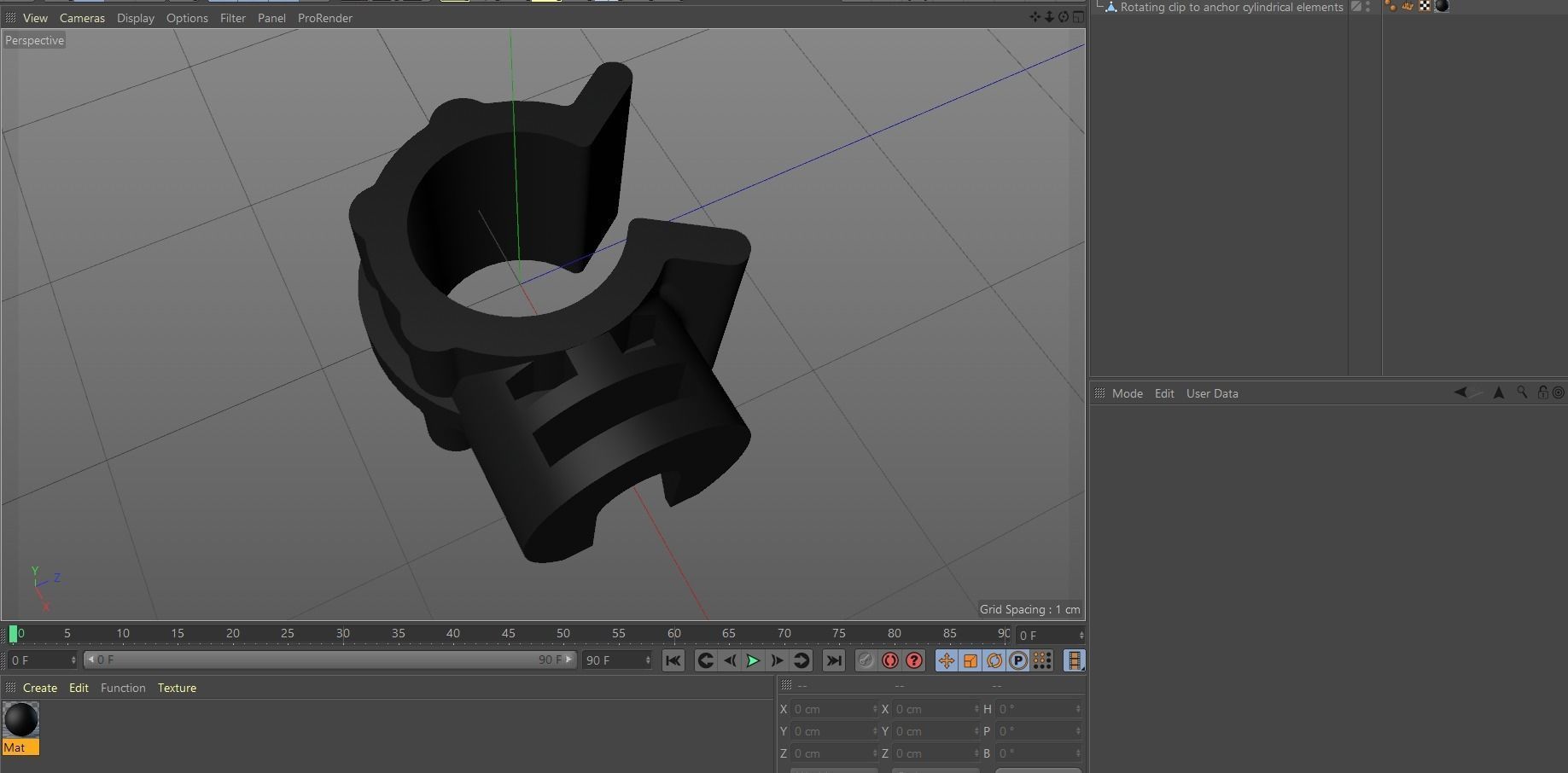The image size is (1568, 773).
Task: Open Material Manager Function menu
Action: (x=123, y=688)
